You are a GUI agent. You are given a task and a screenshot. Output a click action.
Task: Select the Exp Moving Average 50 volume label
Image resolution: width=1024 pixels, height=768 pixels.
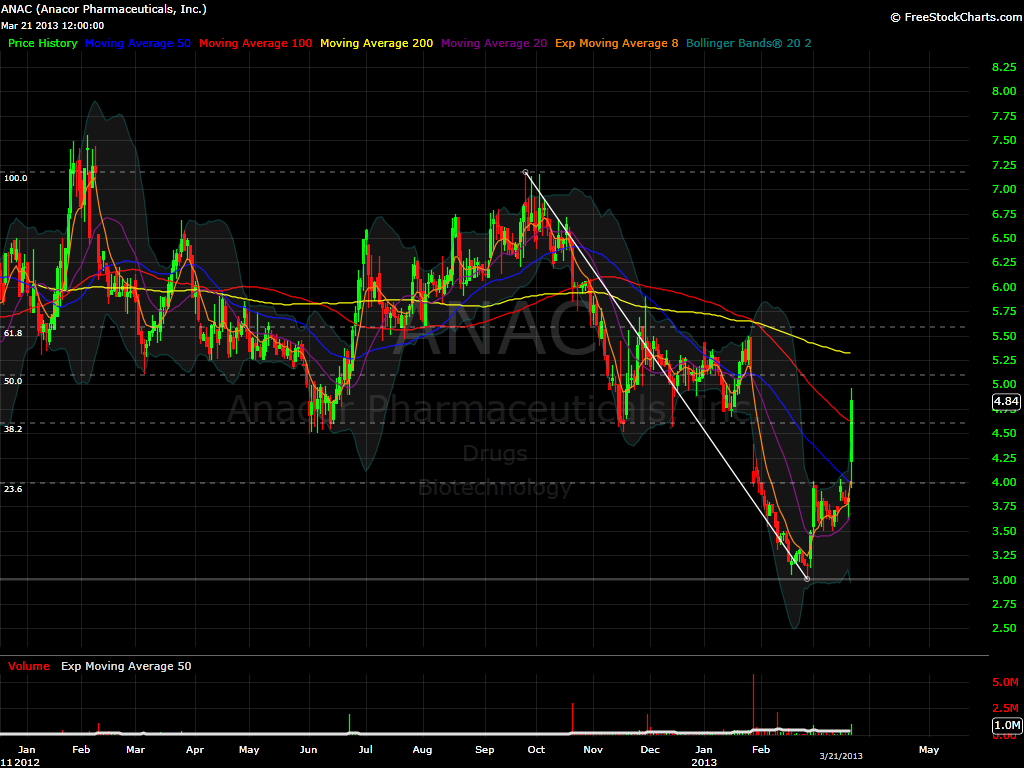click(126, 666)
